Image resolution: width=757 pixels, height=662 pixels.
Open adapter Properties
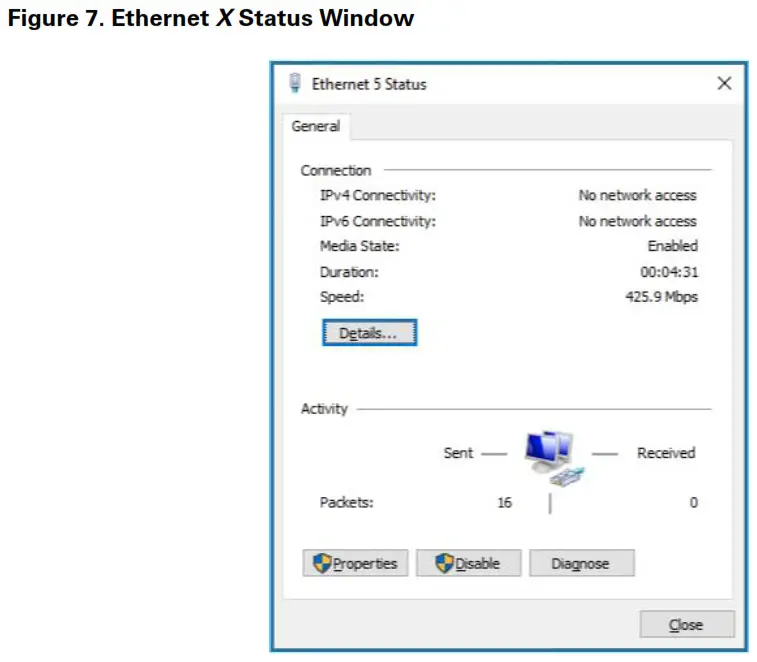tap(355, 563)
